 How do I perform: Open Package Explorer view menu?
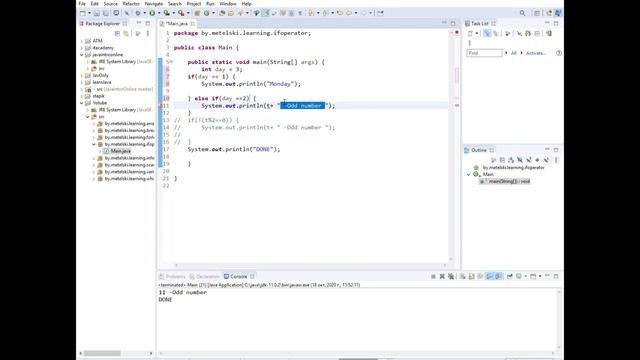click(148, 33)
